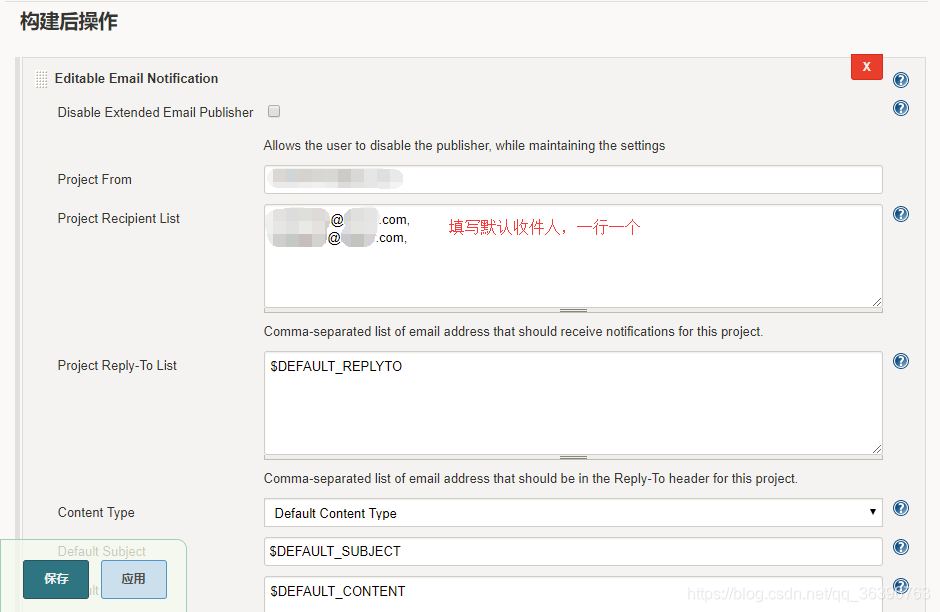Image resolution: width=940 pixels, height=612 pixels.
Task: Click the 保存 (Save) button
Action: [x=56, y=579]
